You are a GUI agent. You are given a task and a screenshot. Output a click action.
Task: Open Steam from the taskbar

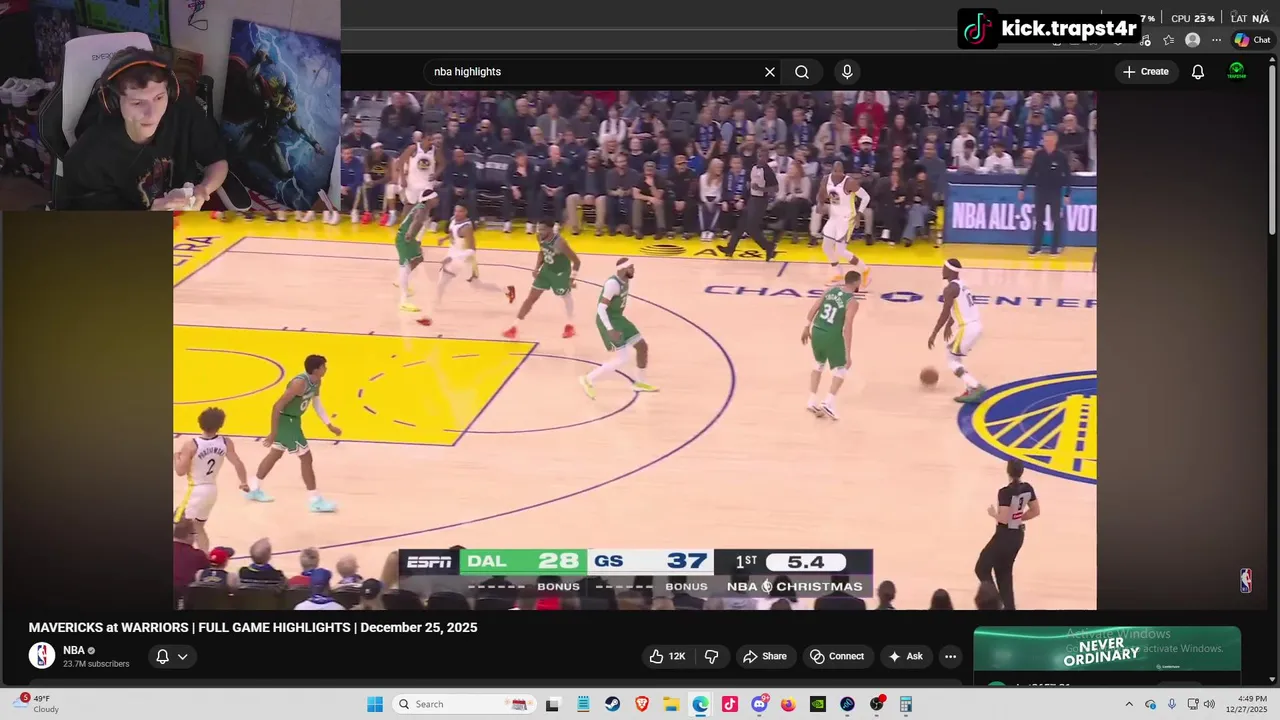coord(612,704)
